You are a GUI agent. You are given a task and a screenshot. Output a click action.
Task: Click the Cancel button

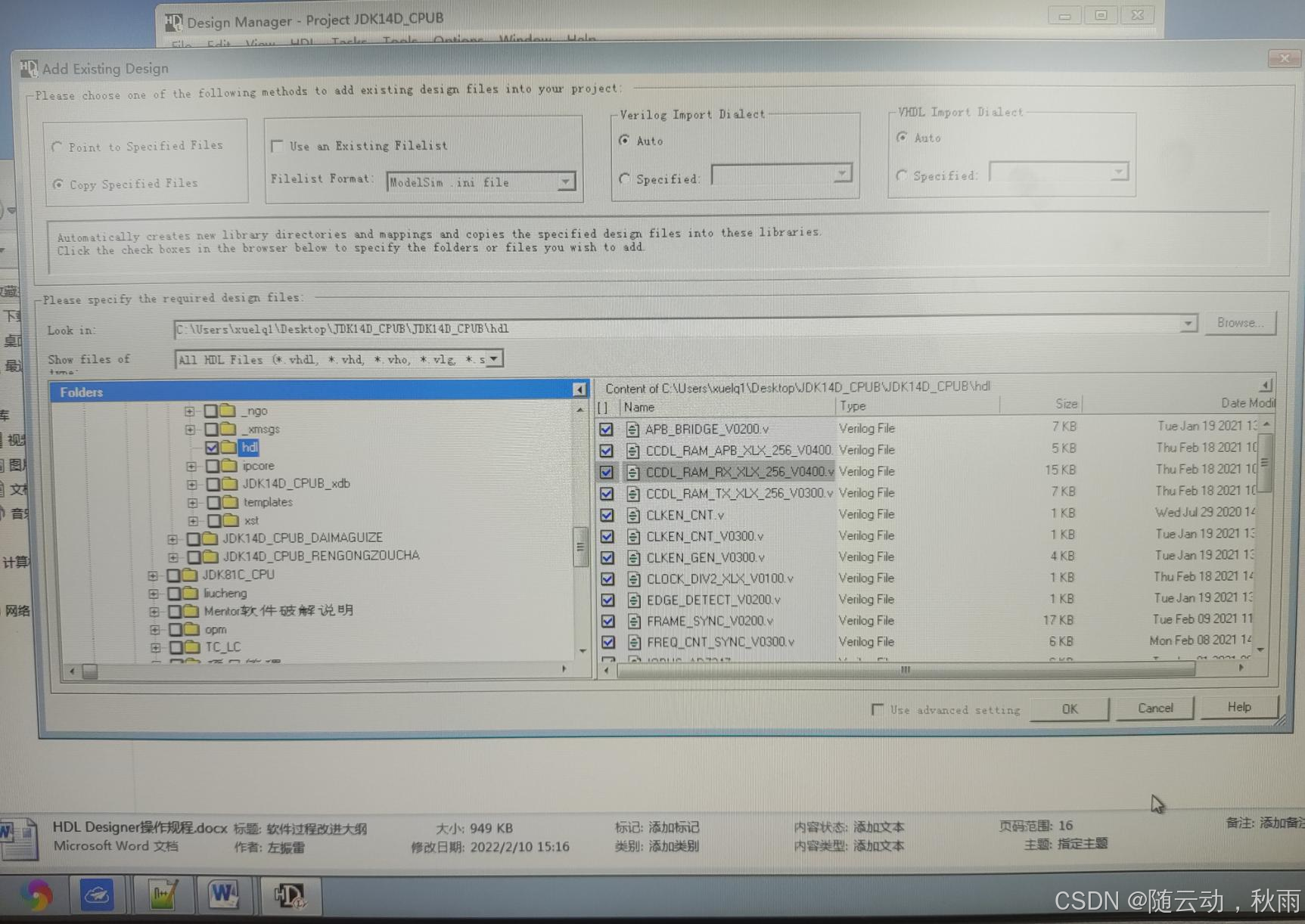1155,709
